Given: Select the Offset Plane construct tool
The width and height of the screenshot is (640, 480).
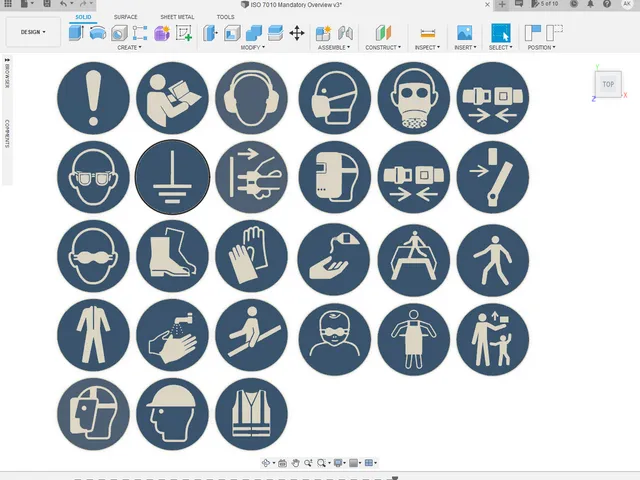Looking at the screenshot, I should click(x=383, y=33).
